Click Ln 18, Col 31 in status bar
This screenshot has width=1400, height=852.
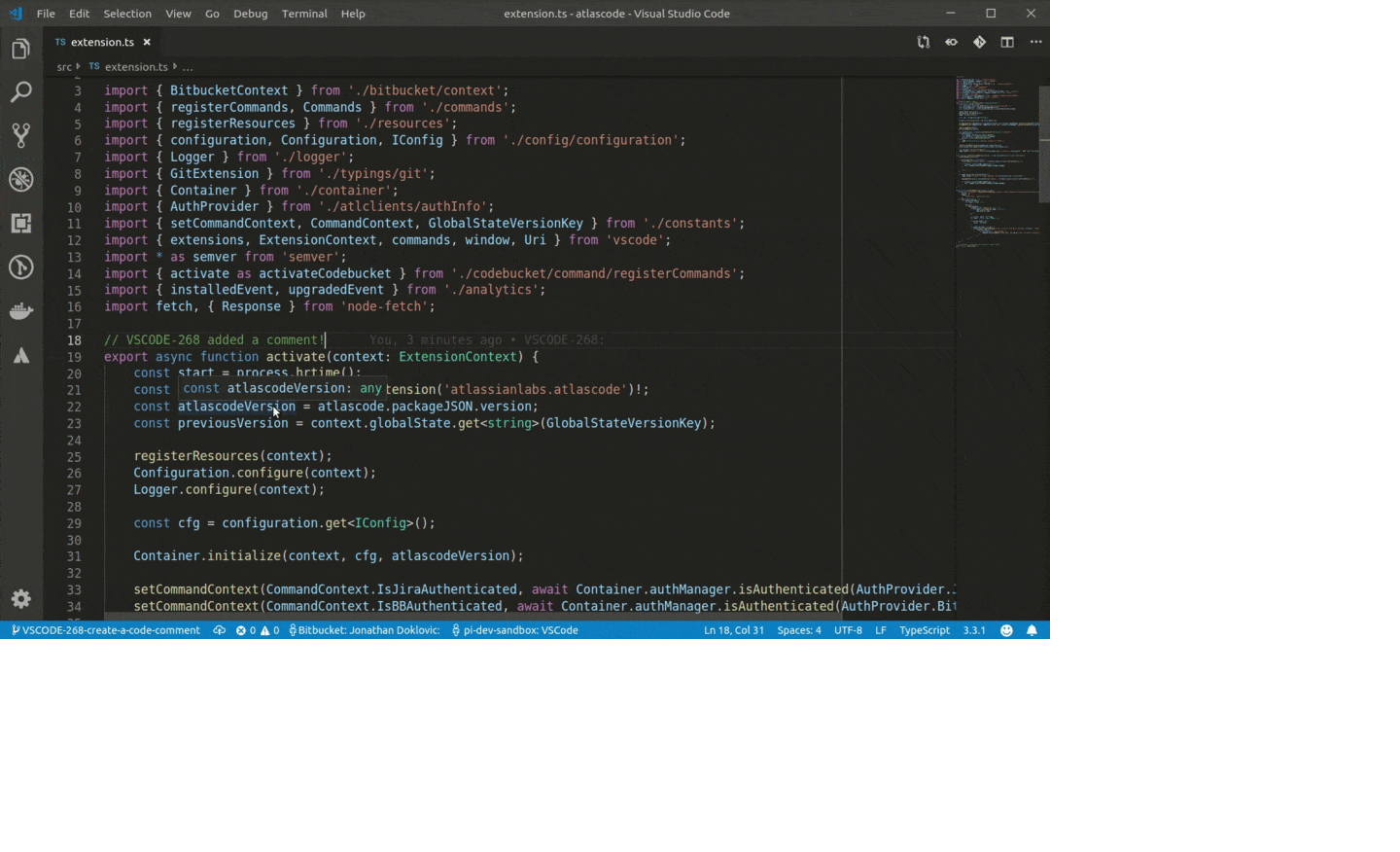click(x=734, y=630)
